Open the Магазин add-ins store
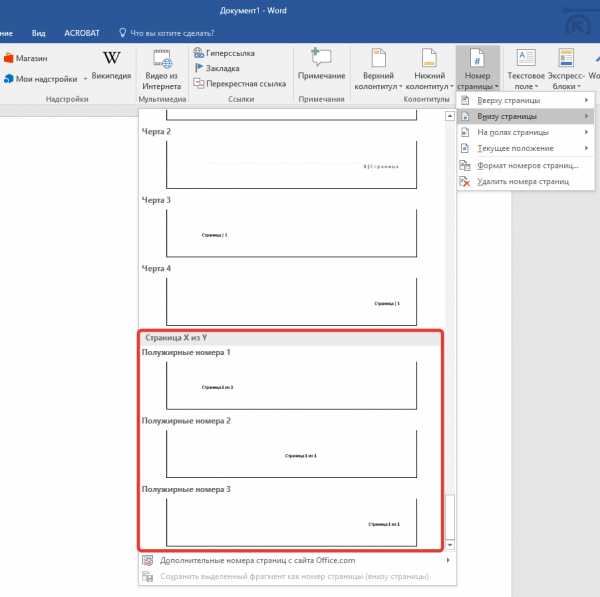This screenshot has height=597, width=600. pos(26,58)
